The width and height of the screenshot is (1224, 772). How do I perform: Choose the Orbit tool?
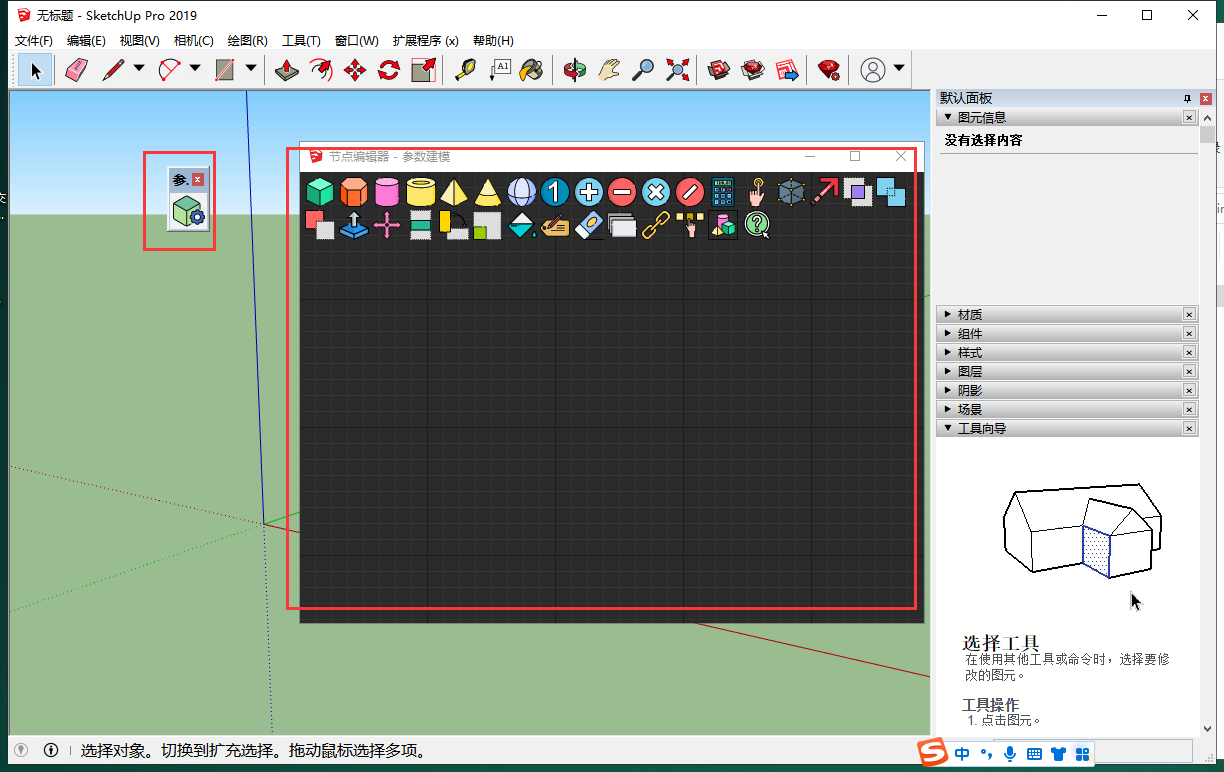[x=574, y=70]
